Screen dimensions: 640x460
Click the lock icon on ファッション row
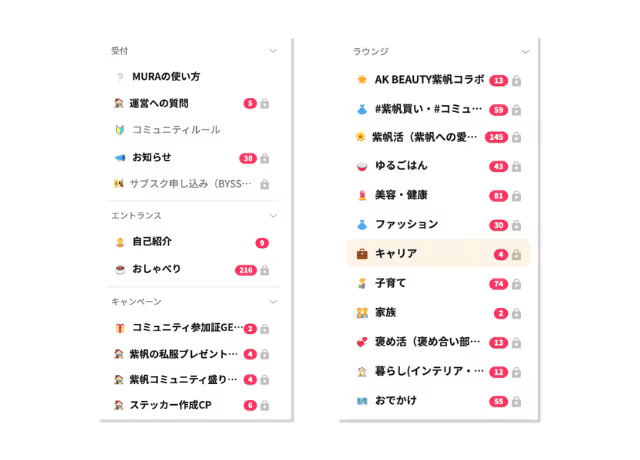[516, 225]
